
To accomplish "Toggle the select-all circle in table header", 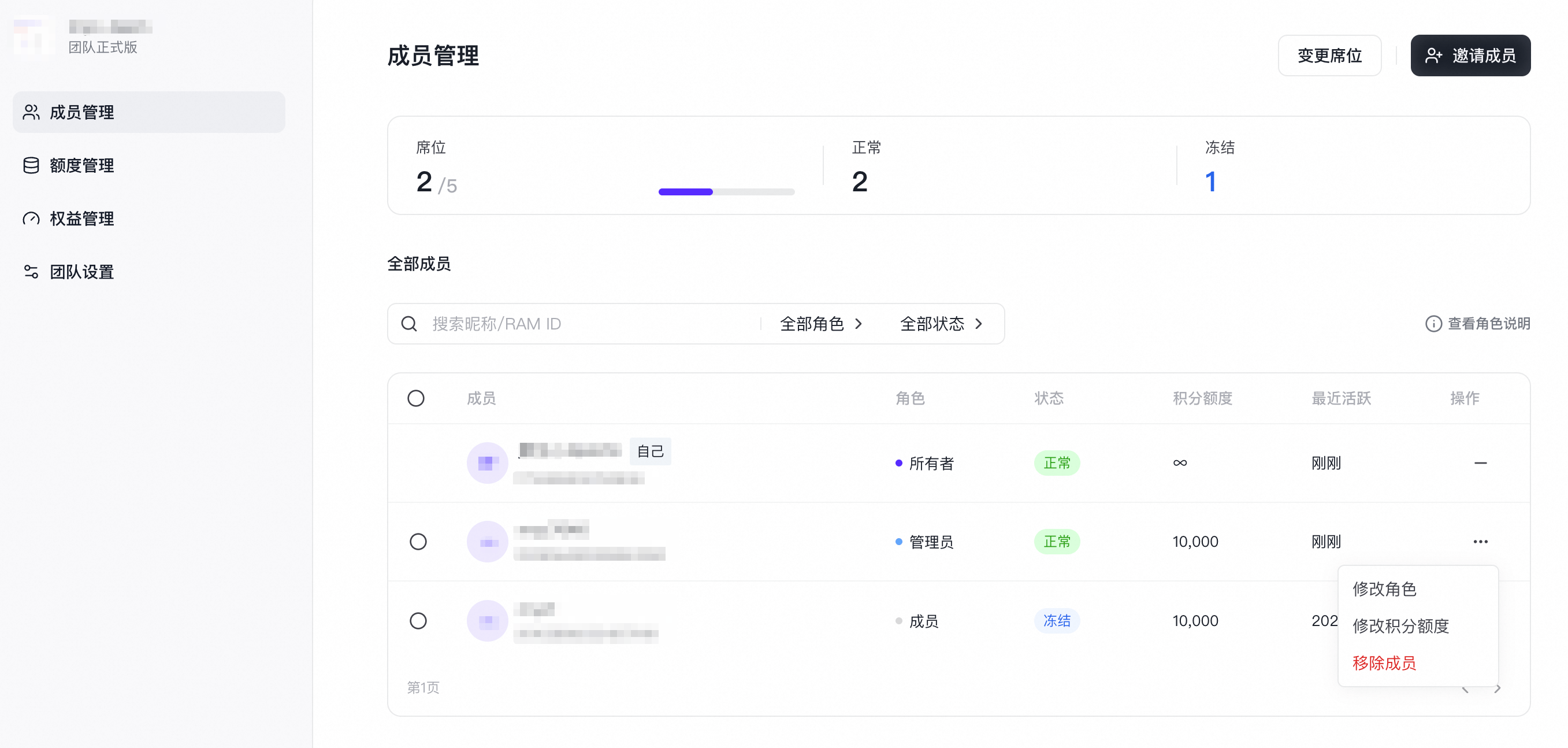I will [416, 398].
